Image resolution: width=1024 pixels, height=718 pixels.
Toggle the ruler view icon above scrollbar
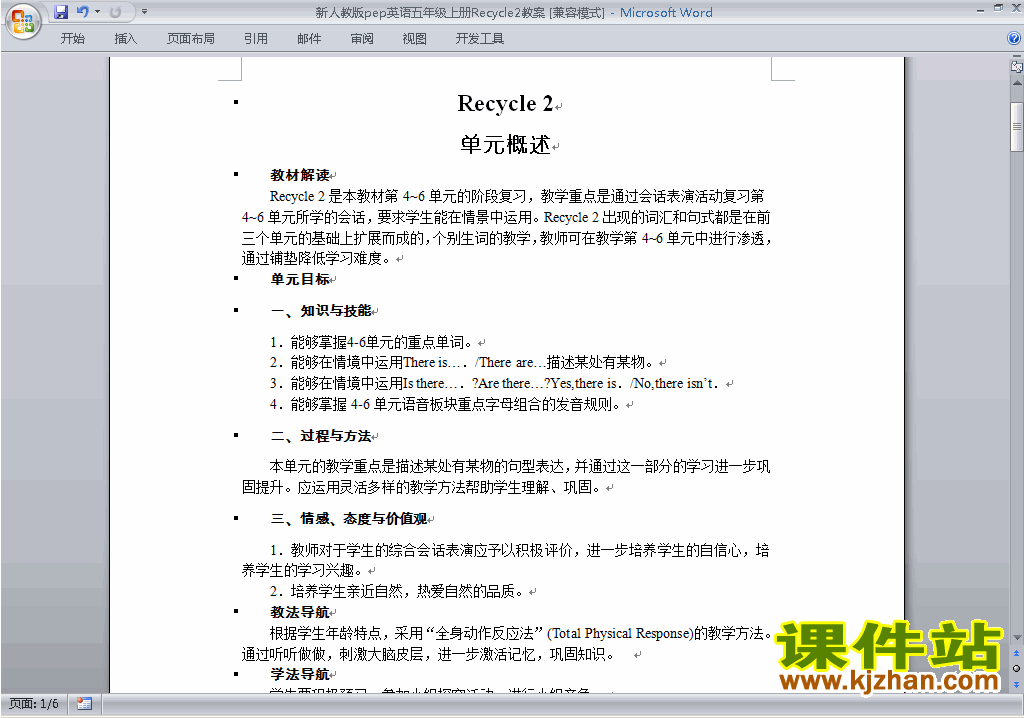tap(1017, 66)
